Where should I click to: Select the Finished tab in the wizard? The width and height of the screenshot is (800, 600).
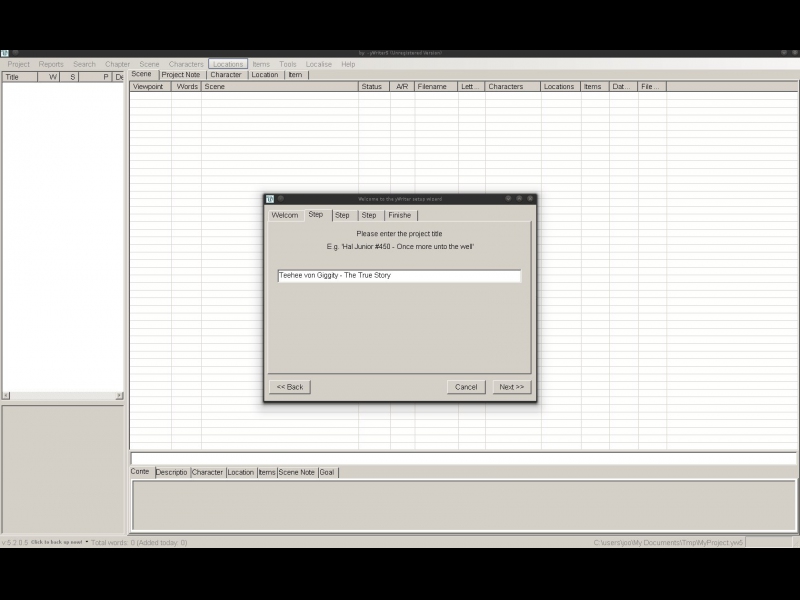pos(399,215)
